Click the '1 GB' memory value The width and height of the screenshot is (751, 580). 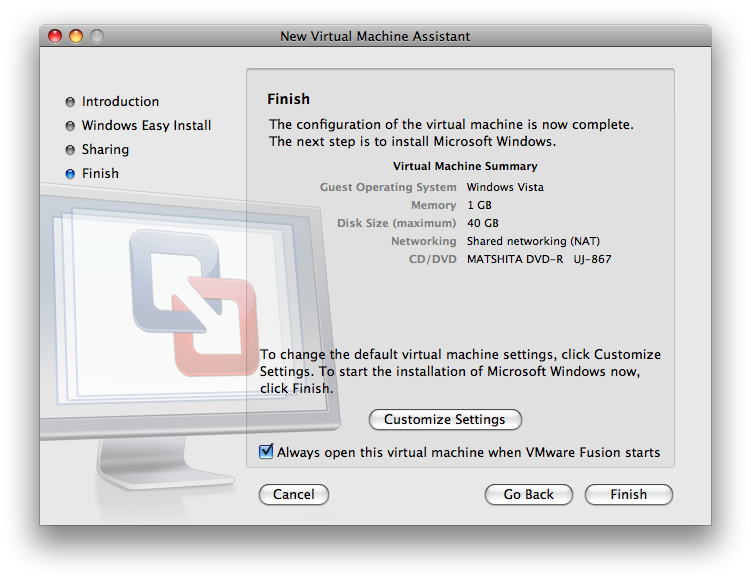[479, 205]
